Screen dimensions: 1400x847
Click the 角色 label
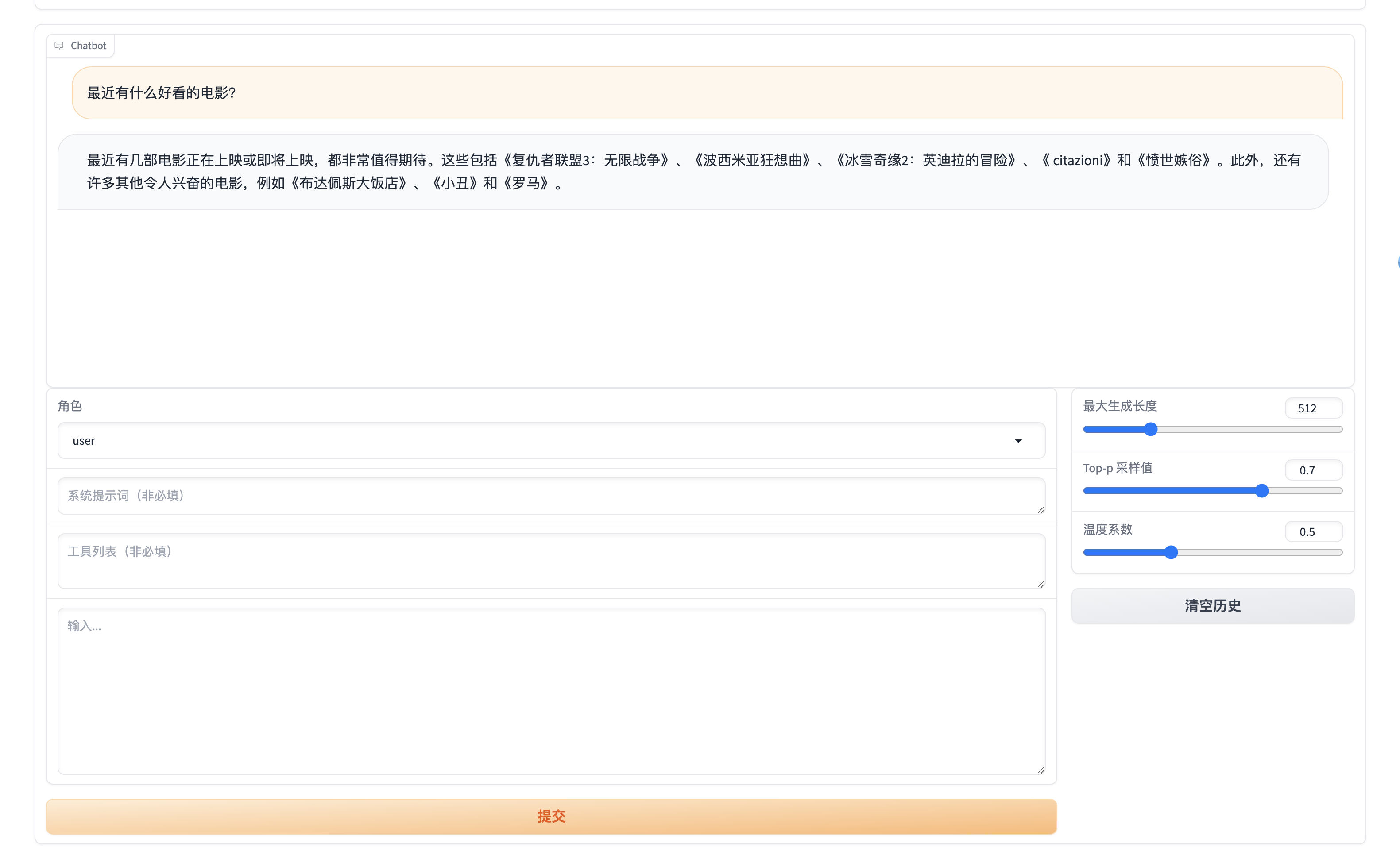[70, 406]
